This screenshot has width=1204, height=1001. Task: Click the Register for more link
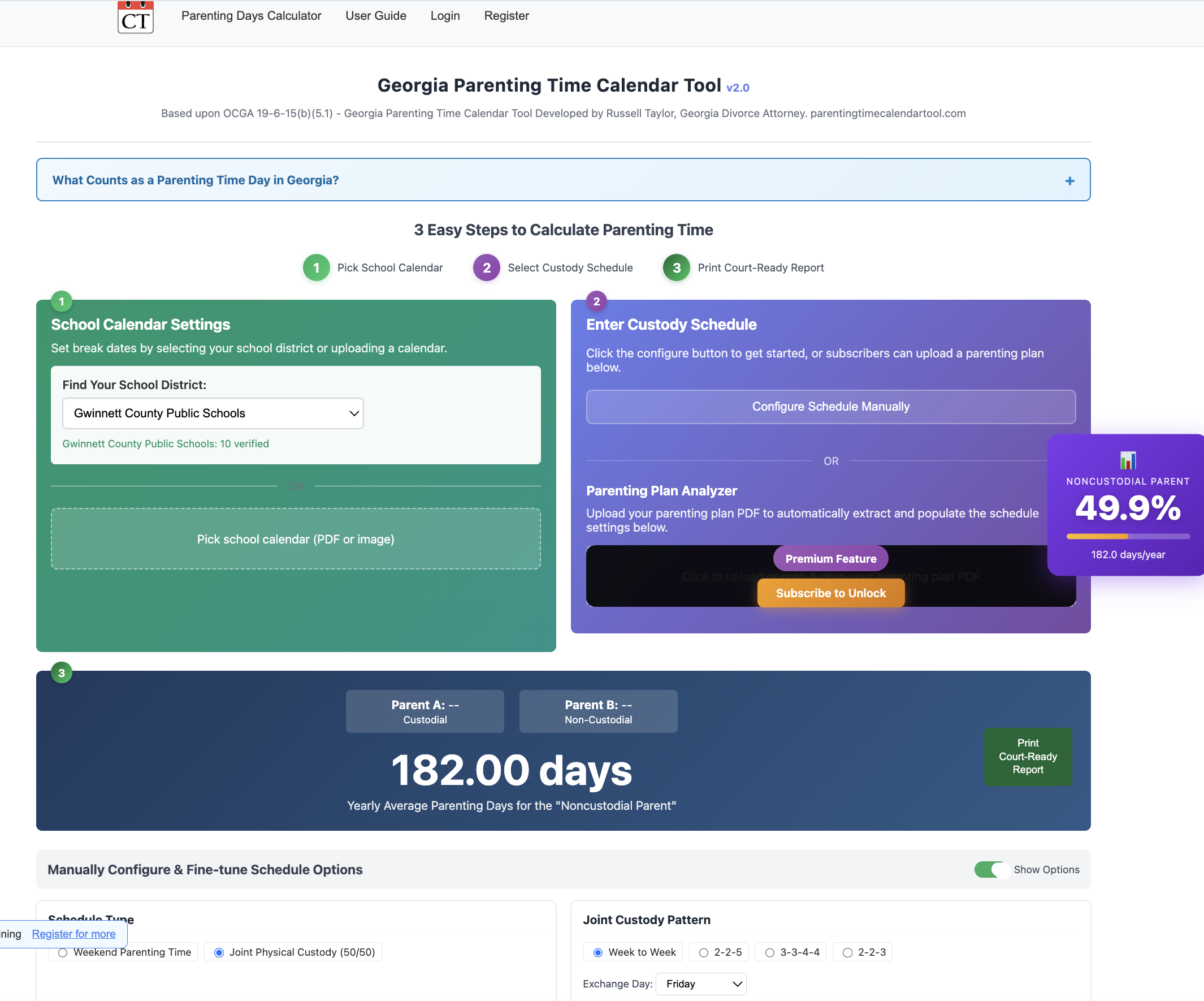click(x=73, y=933)
